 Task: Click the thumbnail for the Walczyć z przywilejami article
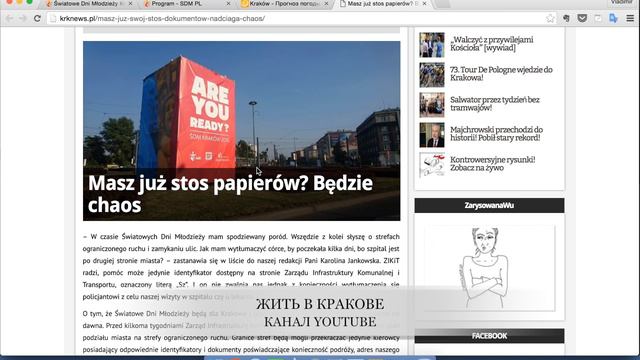click(432, 45)
